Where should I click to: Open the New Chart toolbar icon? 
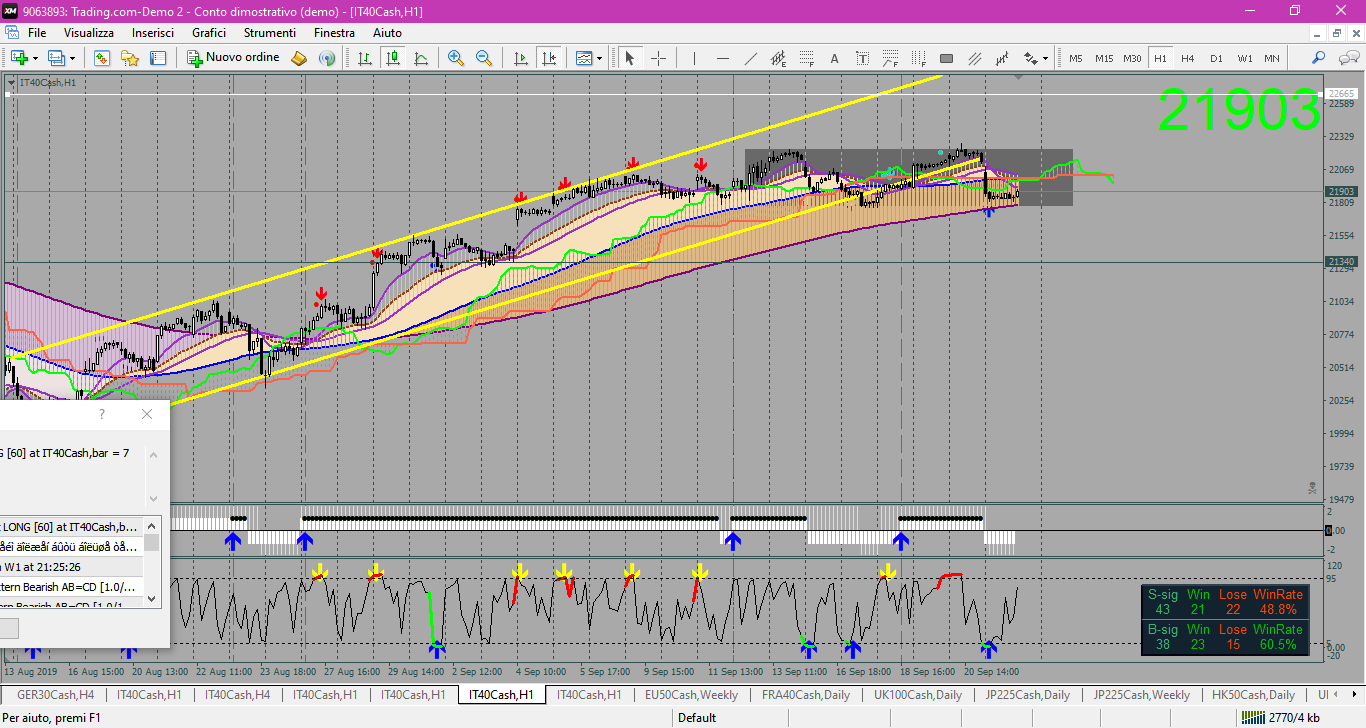(18, 58)
